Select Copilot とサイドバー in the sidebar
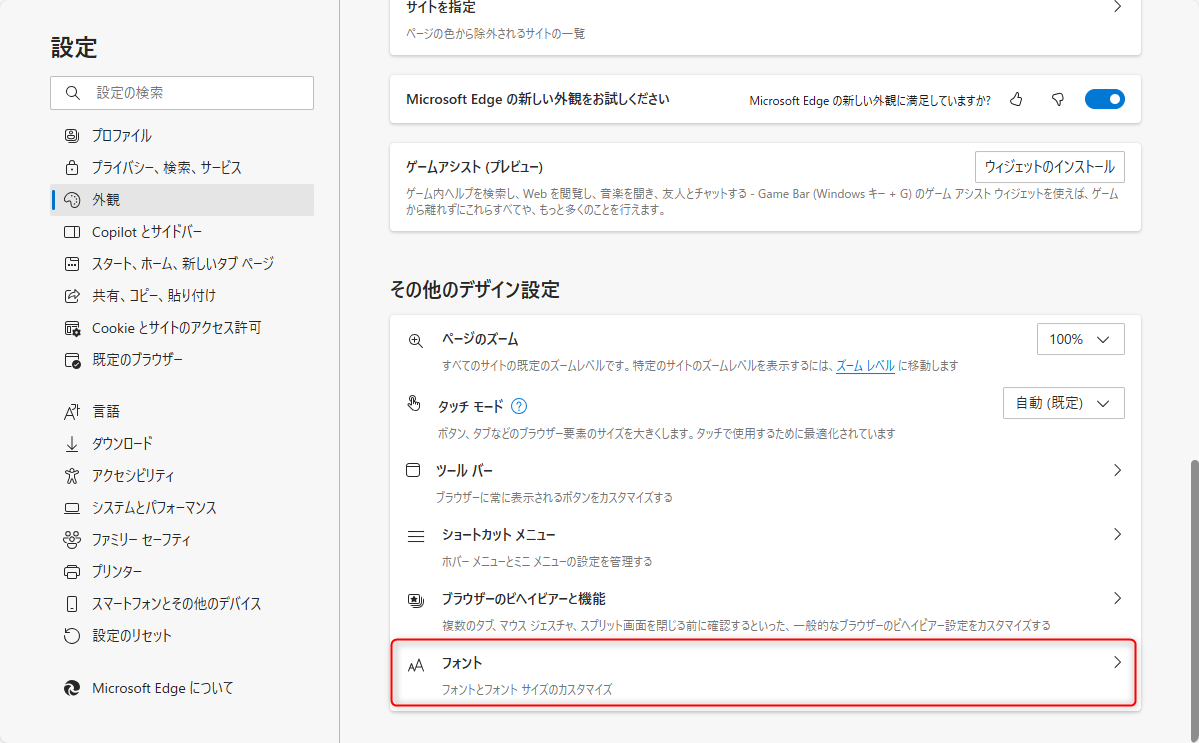The width and height of the screenshot is (1199, 743). (182, 232)
